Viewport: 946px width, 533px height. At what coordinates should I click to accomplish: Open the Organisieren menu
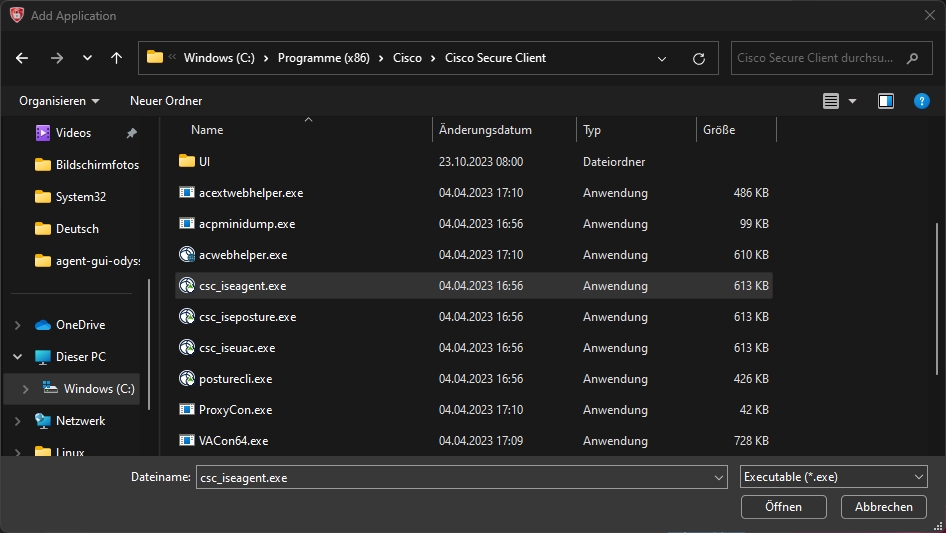pos(59,101)
